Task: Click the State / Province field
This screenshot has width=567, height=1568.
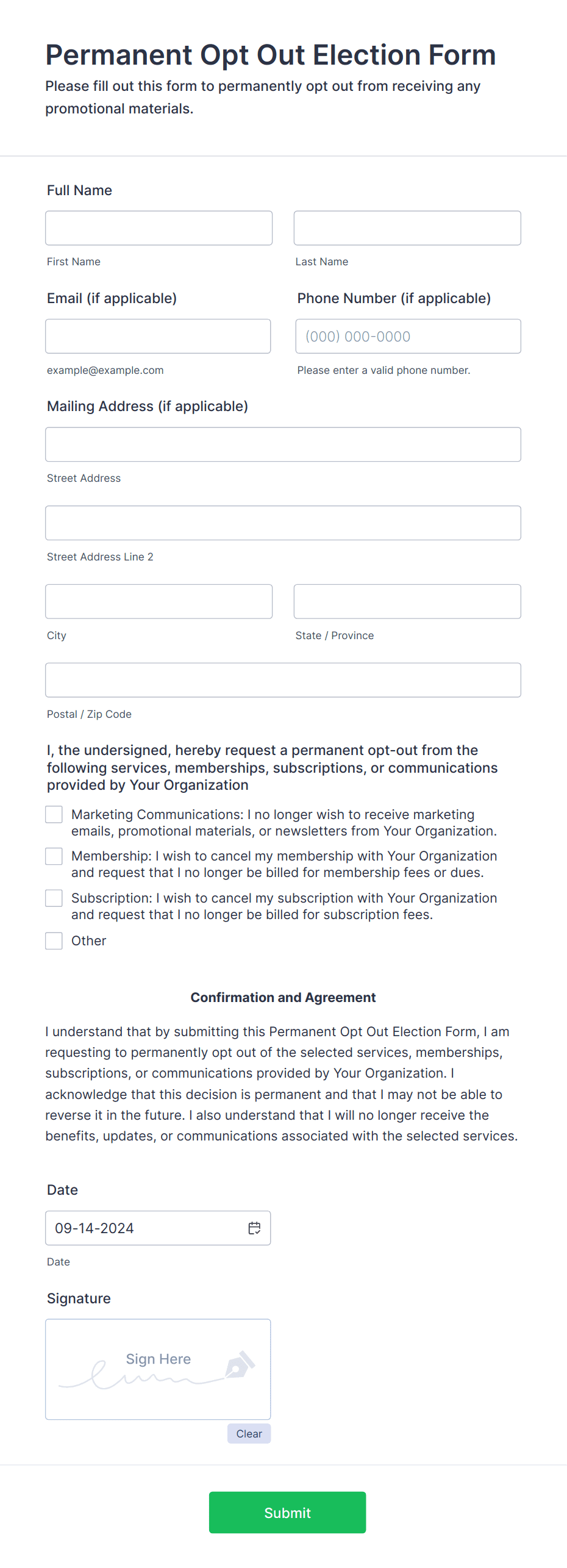Action: click(407, 601)
